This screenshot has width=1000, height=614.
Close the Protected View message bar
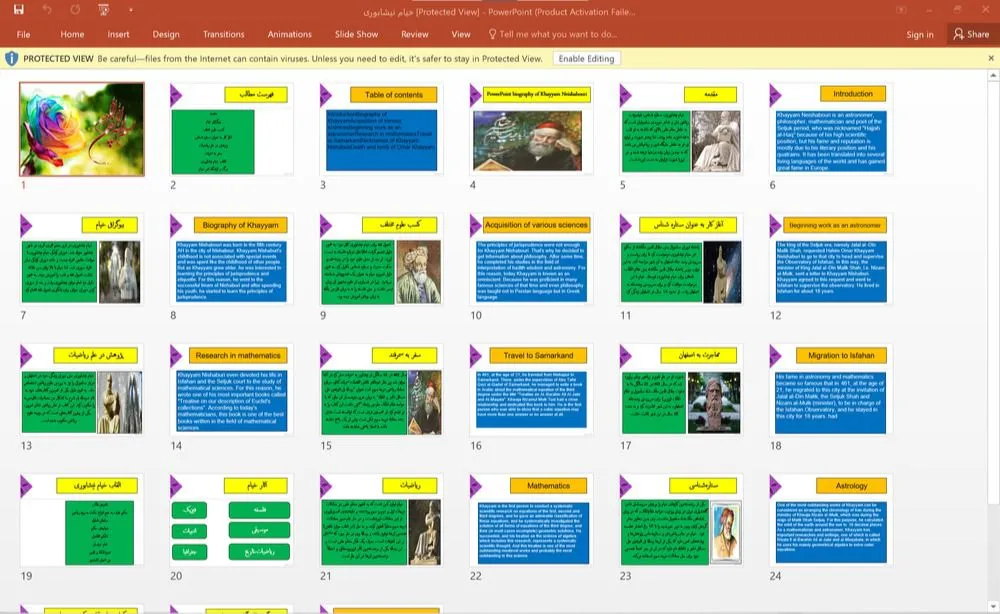(989, 59)
